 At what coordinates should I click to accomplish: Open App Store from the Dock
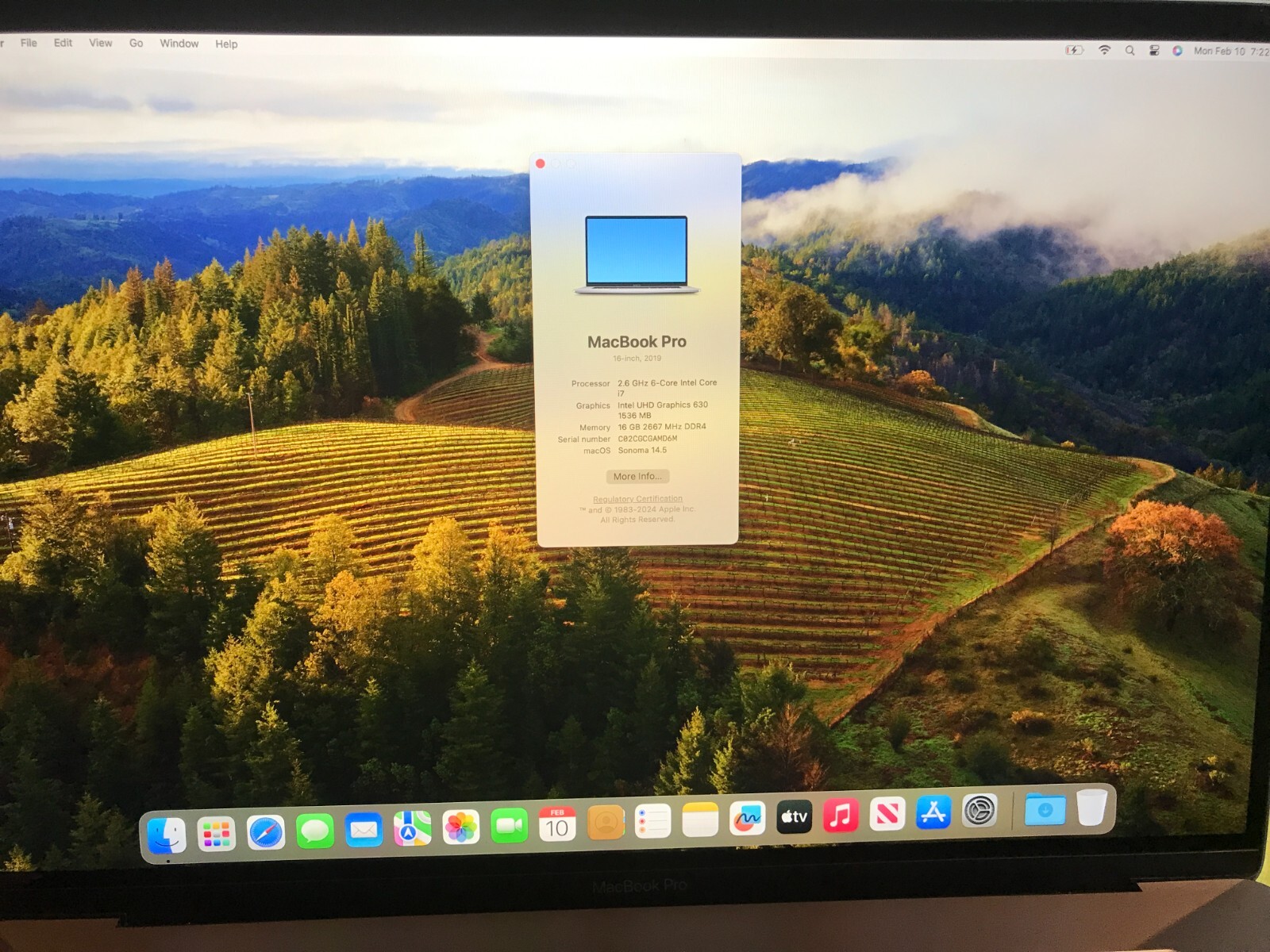[x=933, y=812]
